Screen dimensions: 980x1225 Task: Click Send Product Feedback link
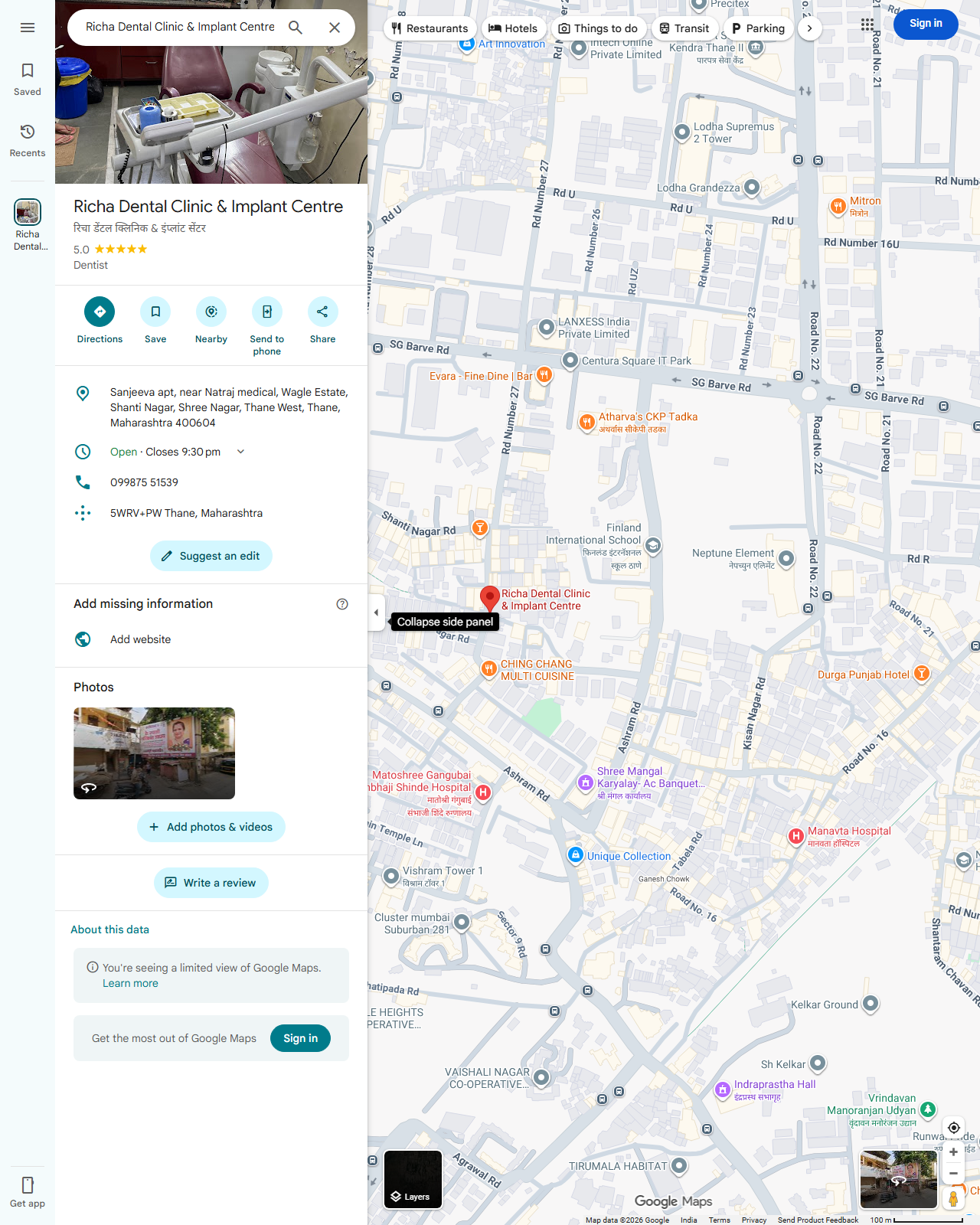pos(818,1220)
